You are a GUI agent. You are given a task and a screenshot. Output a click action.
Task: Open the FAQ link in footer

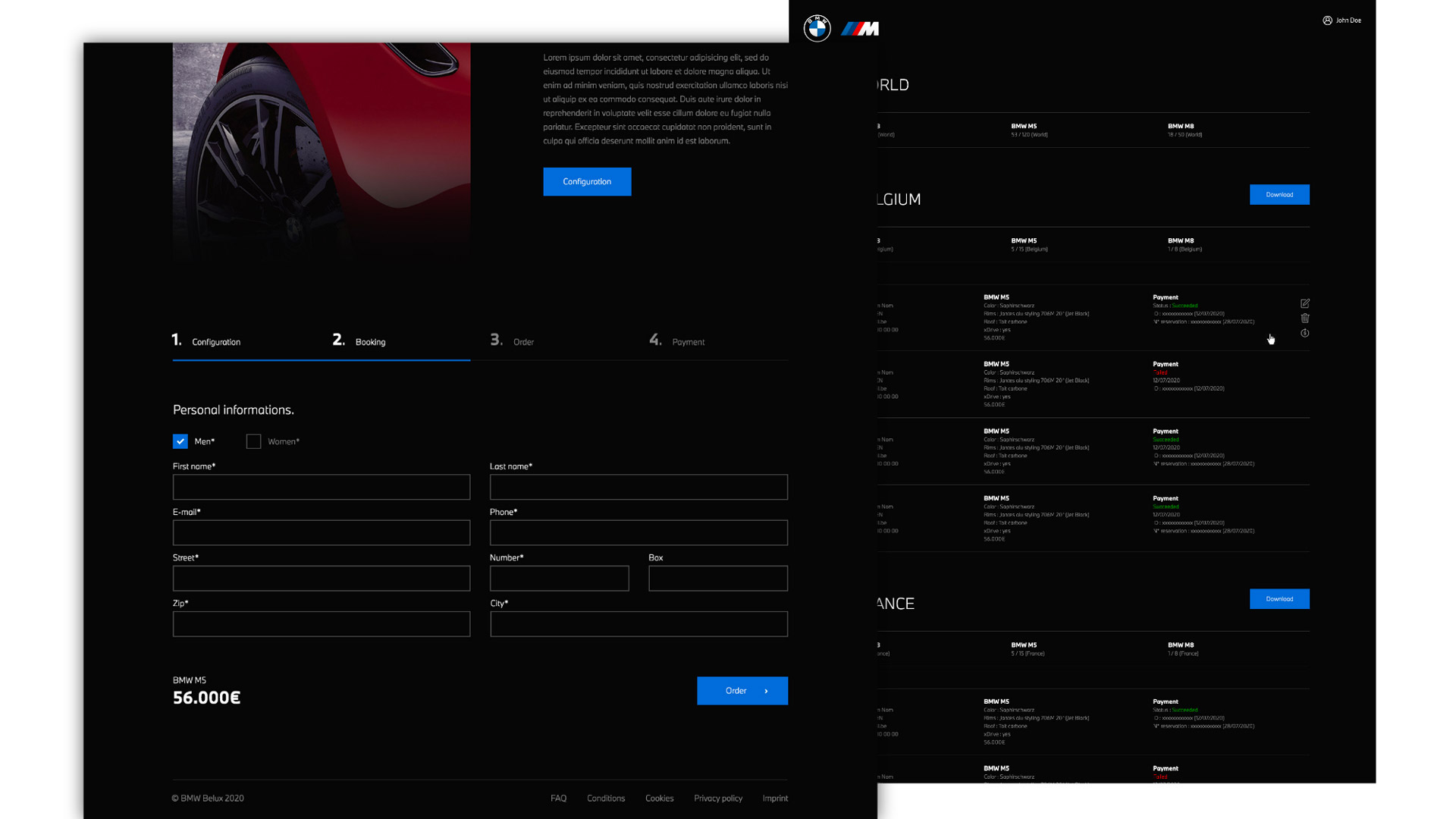coord(558,799)
